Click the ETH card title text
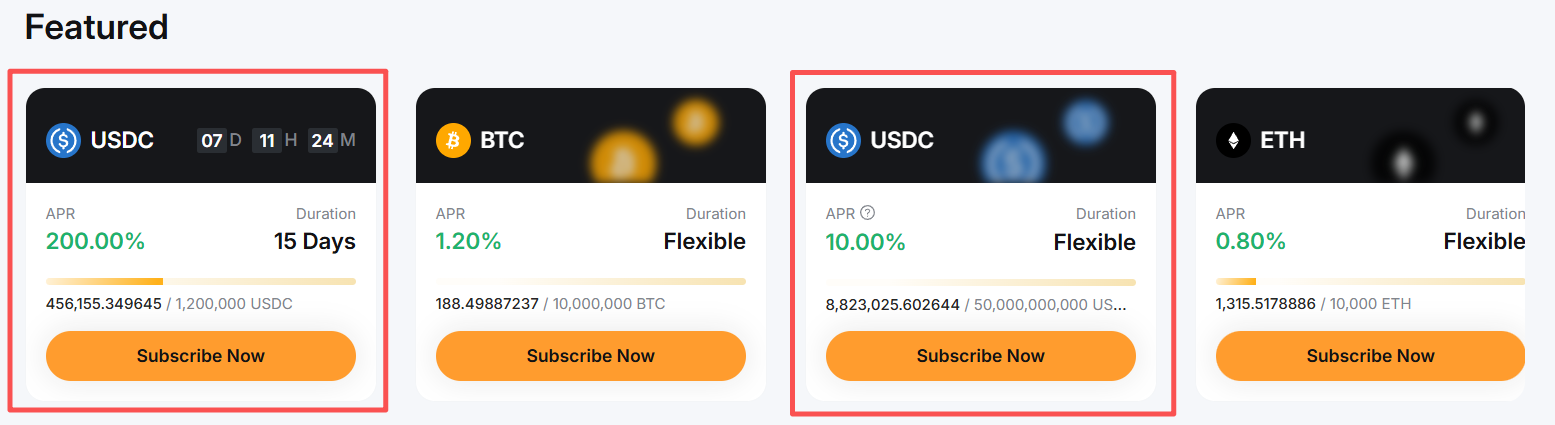This screenshot has height=425, width=1555. [1283, 140]
